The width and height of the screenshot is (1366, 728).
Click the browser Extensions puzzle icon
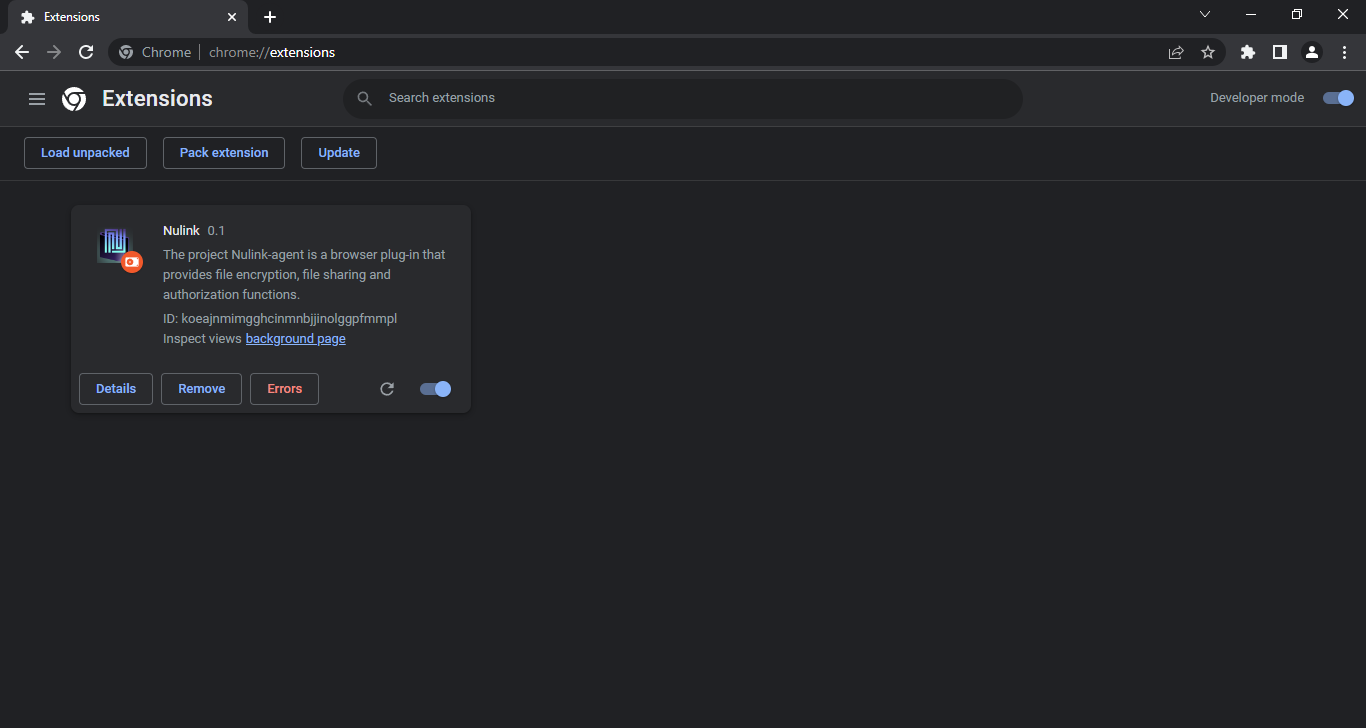pyautogui.click(x=1247, y=52)
